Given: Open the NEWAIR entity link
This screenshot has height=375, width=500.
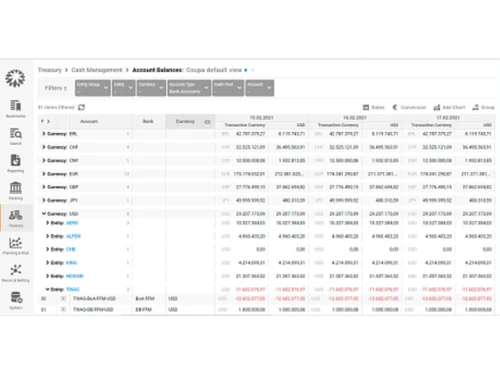Looking at the screenshot, I should click(x=75, y=276).
